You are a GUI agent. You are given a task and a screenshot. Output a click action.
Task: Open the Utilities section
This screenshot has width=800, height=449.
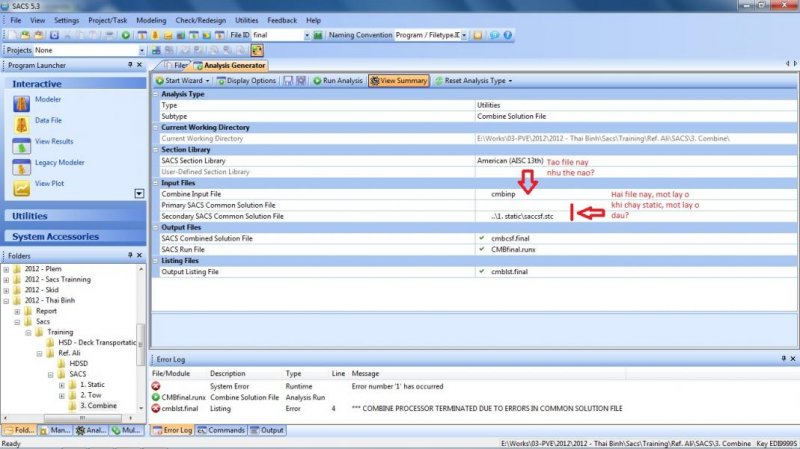(x=75, y=216)
